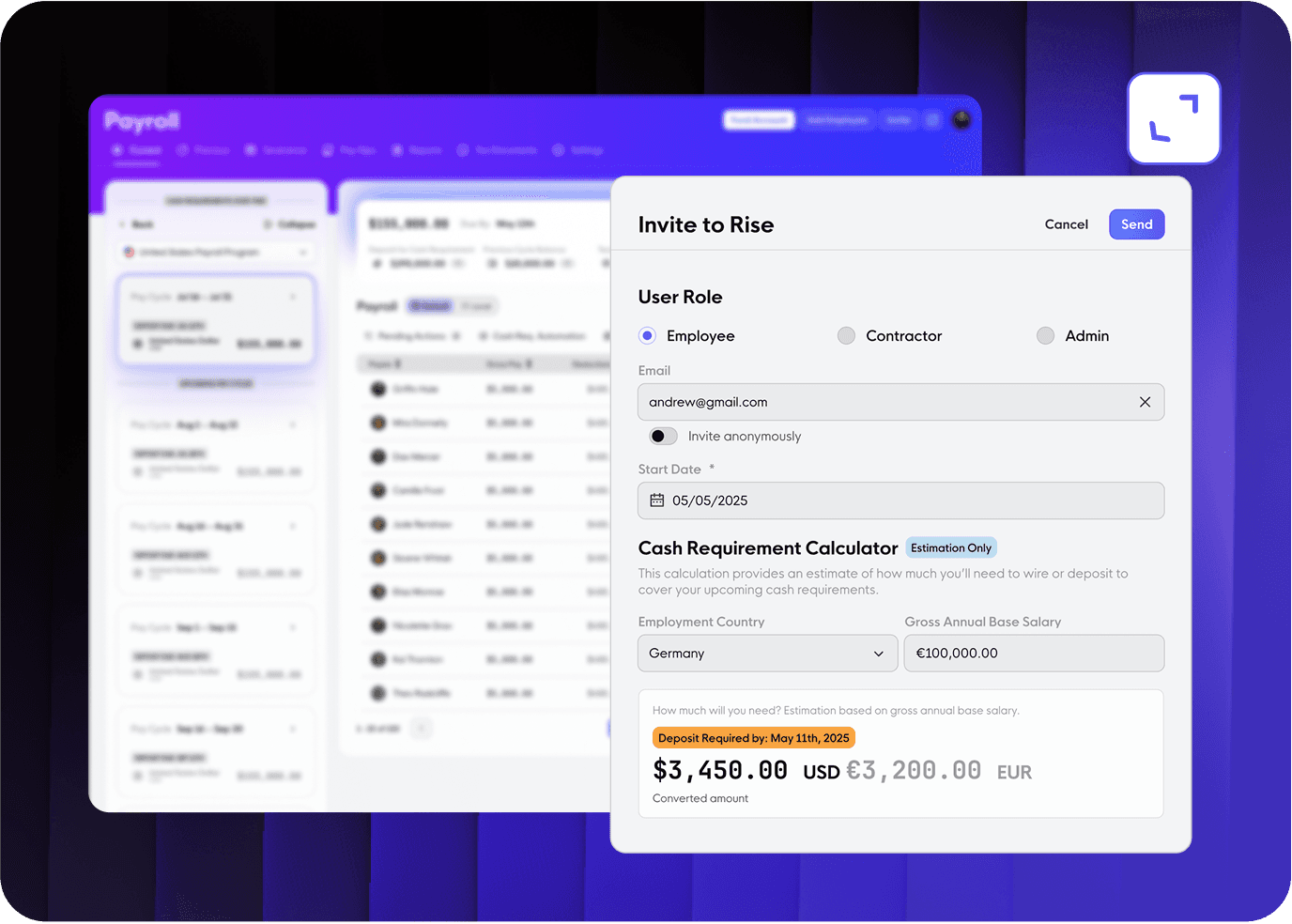Edit the Gross Annual Base Salary field
This screenshot has width=1292, height=924.
click(x=1034, y=654)
